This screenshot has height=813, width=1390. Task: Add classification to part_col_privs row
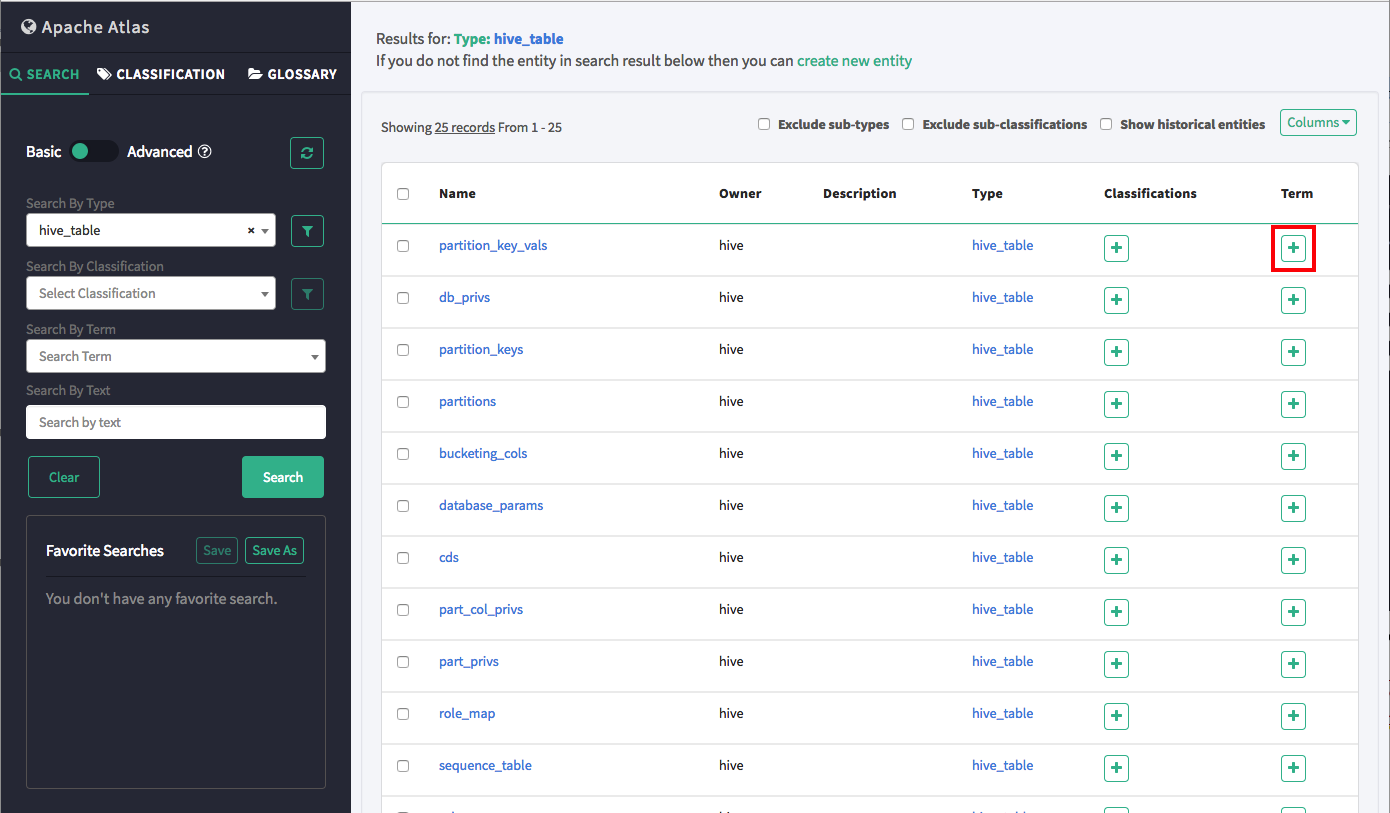(x=1116, y=612)
